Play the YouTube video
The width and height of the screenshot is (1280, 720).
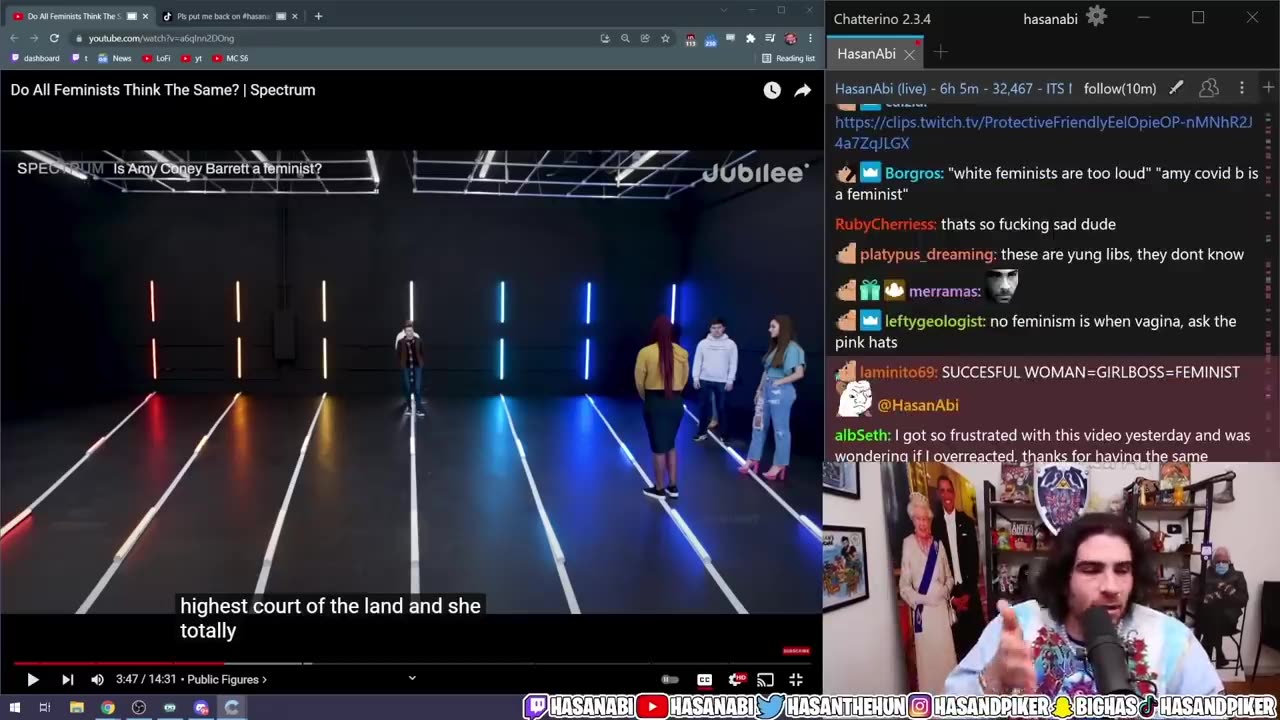[32, 680]
